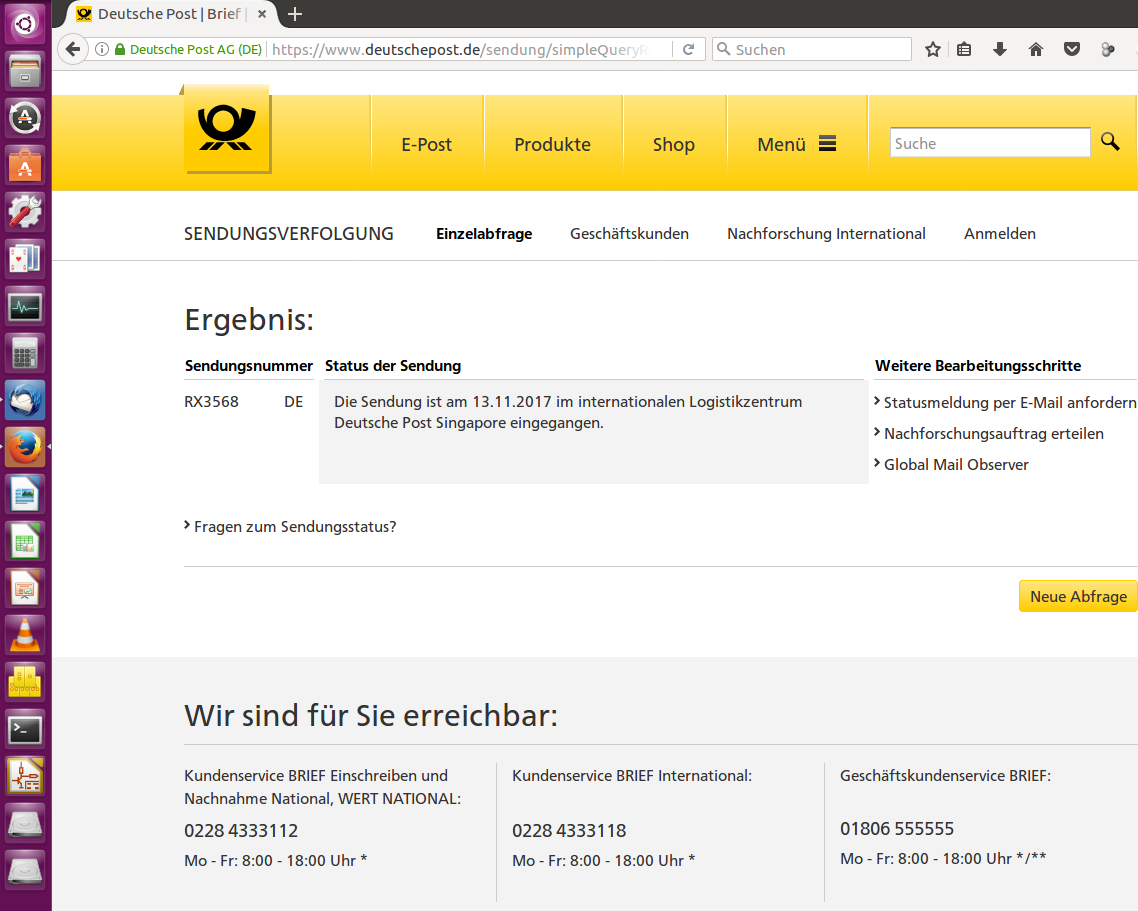Click site search magnifier icon
The width and height of the screenshot is (1138, 911).
[x=1110, y=142]
